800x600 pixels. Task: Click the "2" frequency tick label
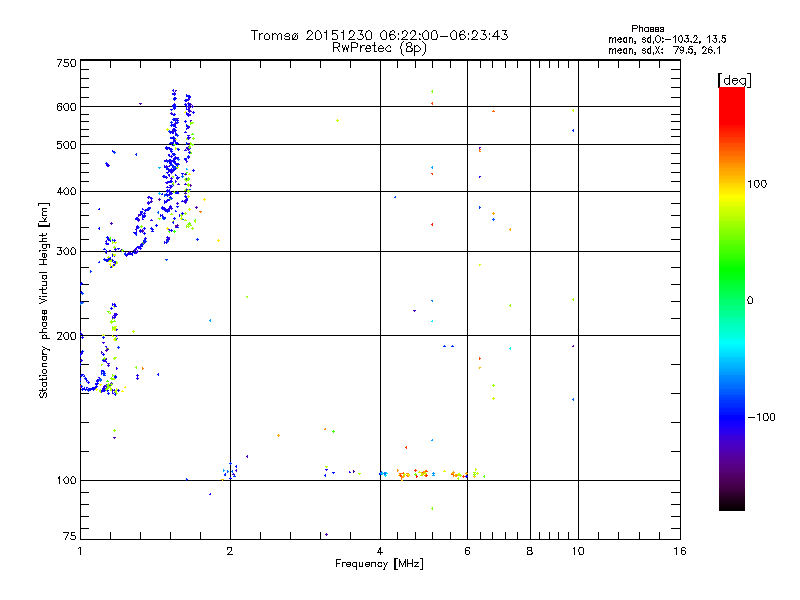[x=230, y=551]
